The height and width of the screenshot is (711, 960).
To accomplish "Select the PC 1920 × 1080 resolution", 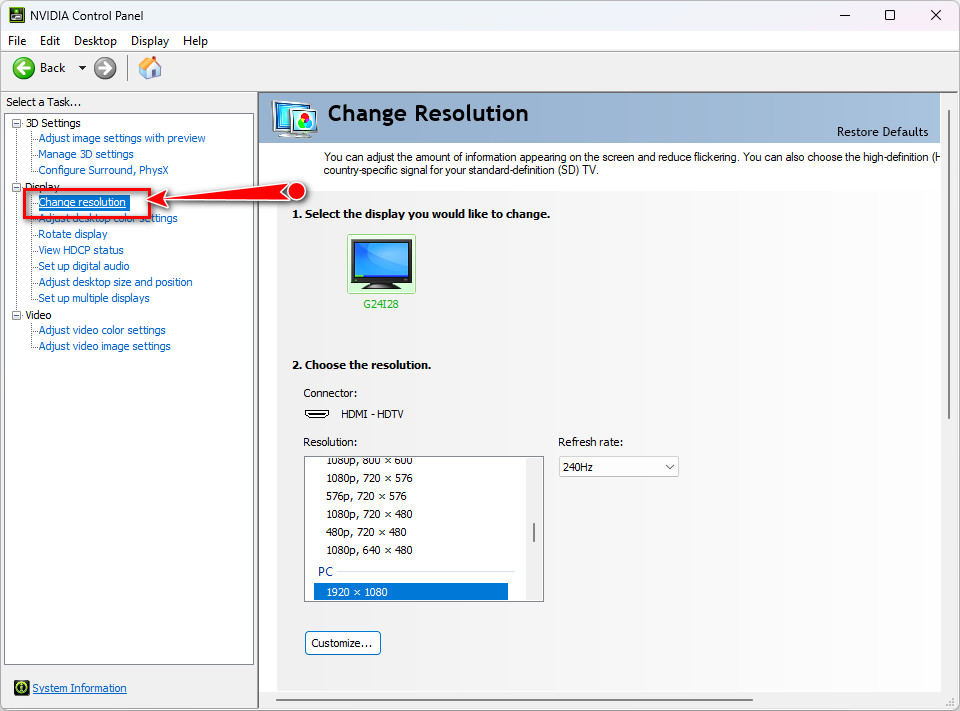I will tap(411, 592).
